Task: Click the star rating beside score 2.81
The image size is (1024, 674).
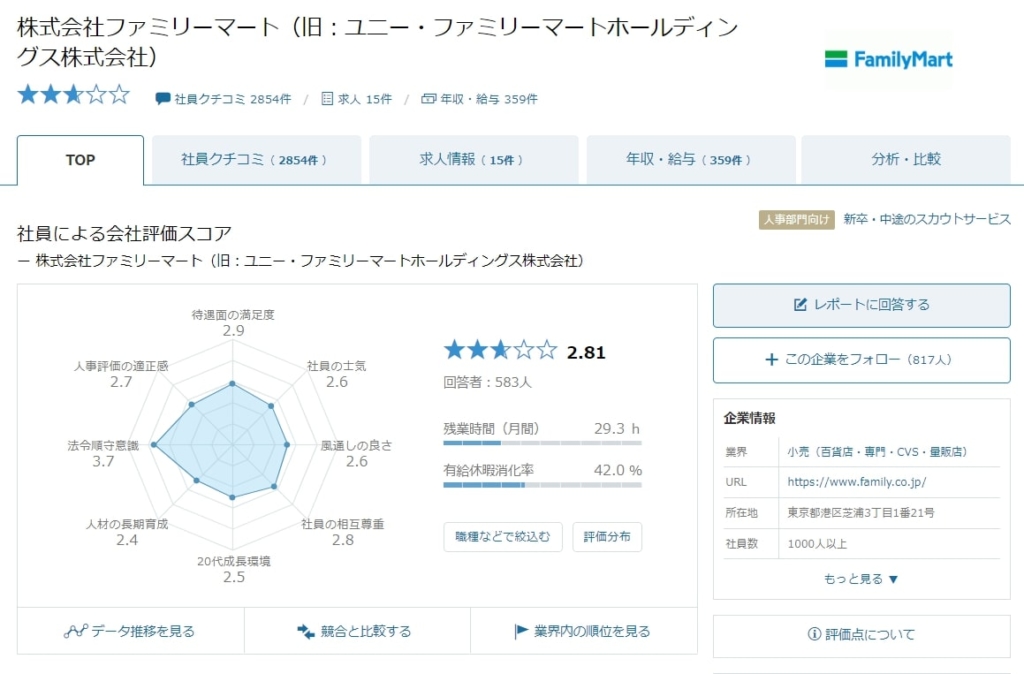Action: point(500,351)
